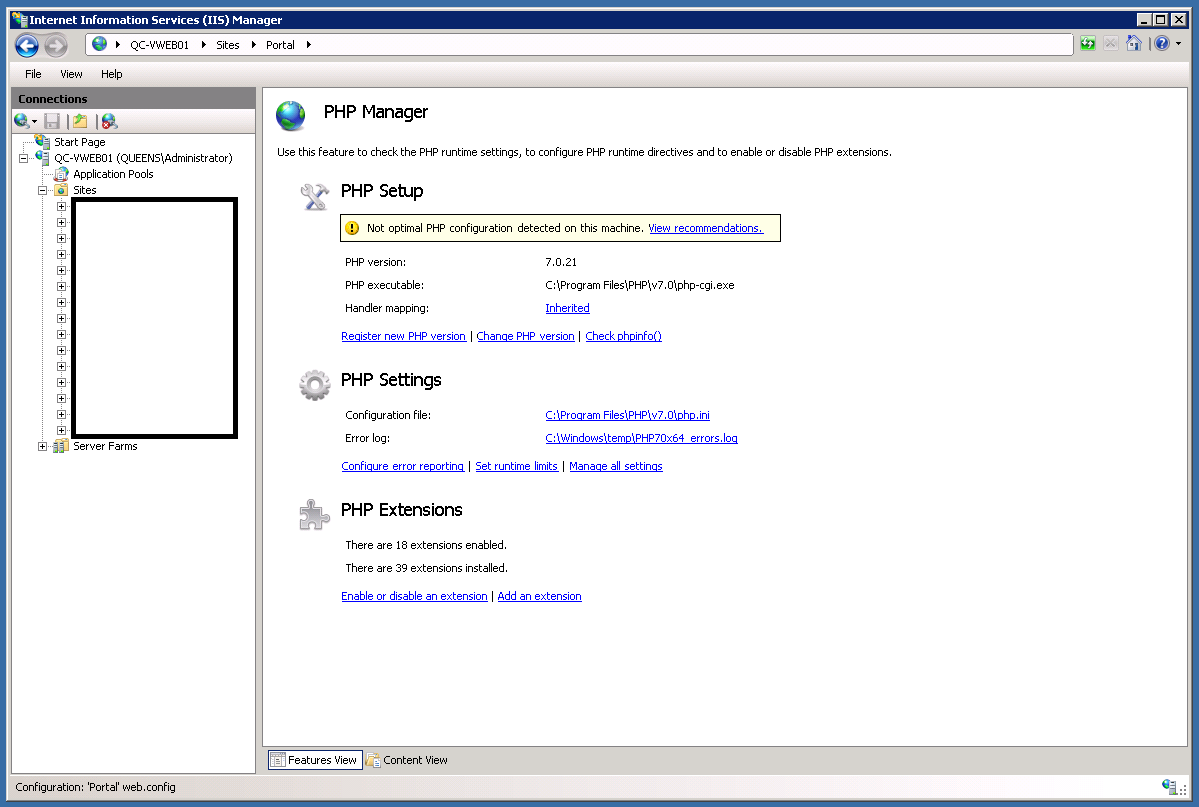Open the Help question mark icon
Screen dimensions: 1199x807
point(1162,44)
